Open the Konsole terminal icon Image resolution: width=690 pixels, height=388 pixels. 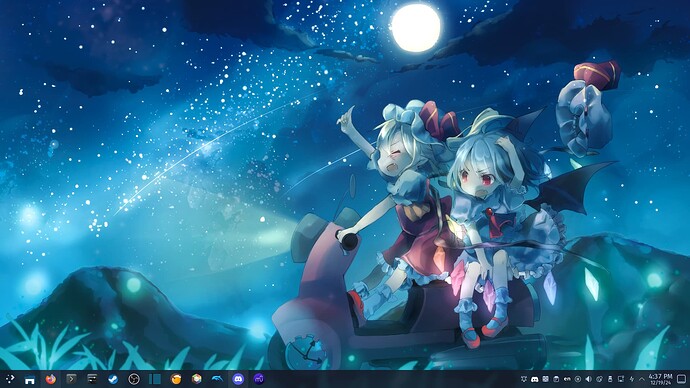[x=71, y=379]
